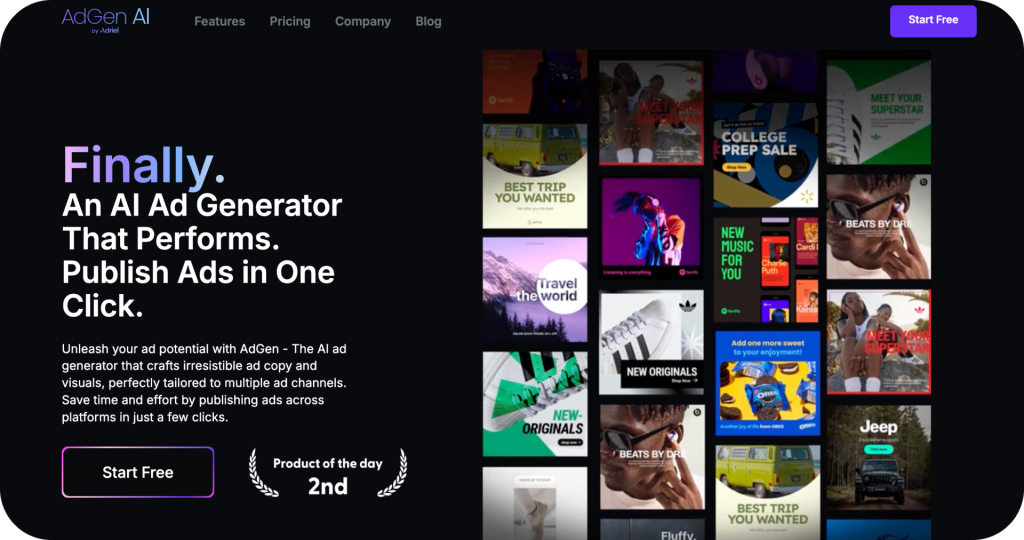Open the green New Originals sneaker ad
The image size is (1024, 540).
(535, 404)
